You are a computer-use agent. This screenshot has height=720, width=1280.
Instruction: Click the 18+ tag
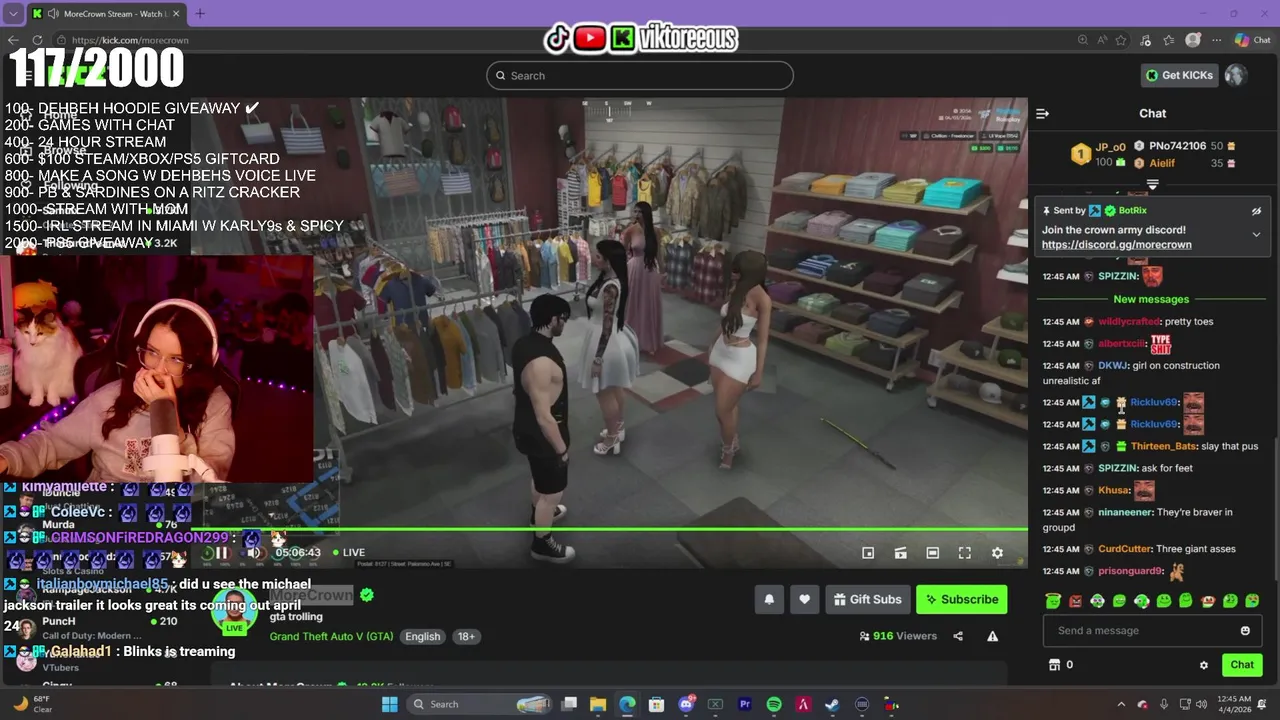pos(466,636)
